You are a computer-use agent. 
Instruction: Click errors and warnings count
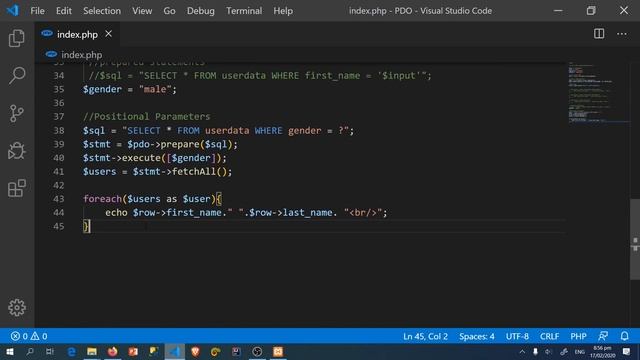29,336
